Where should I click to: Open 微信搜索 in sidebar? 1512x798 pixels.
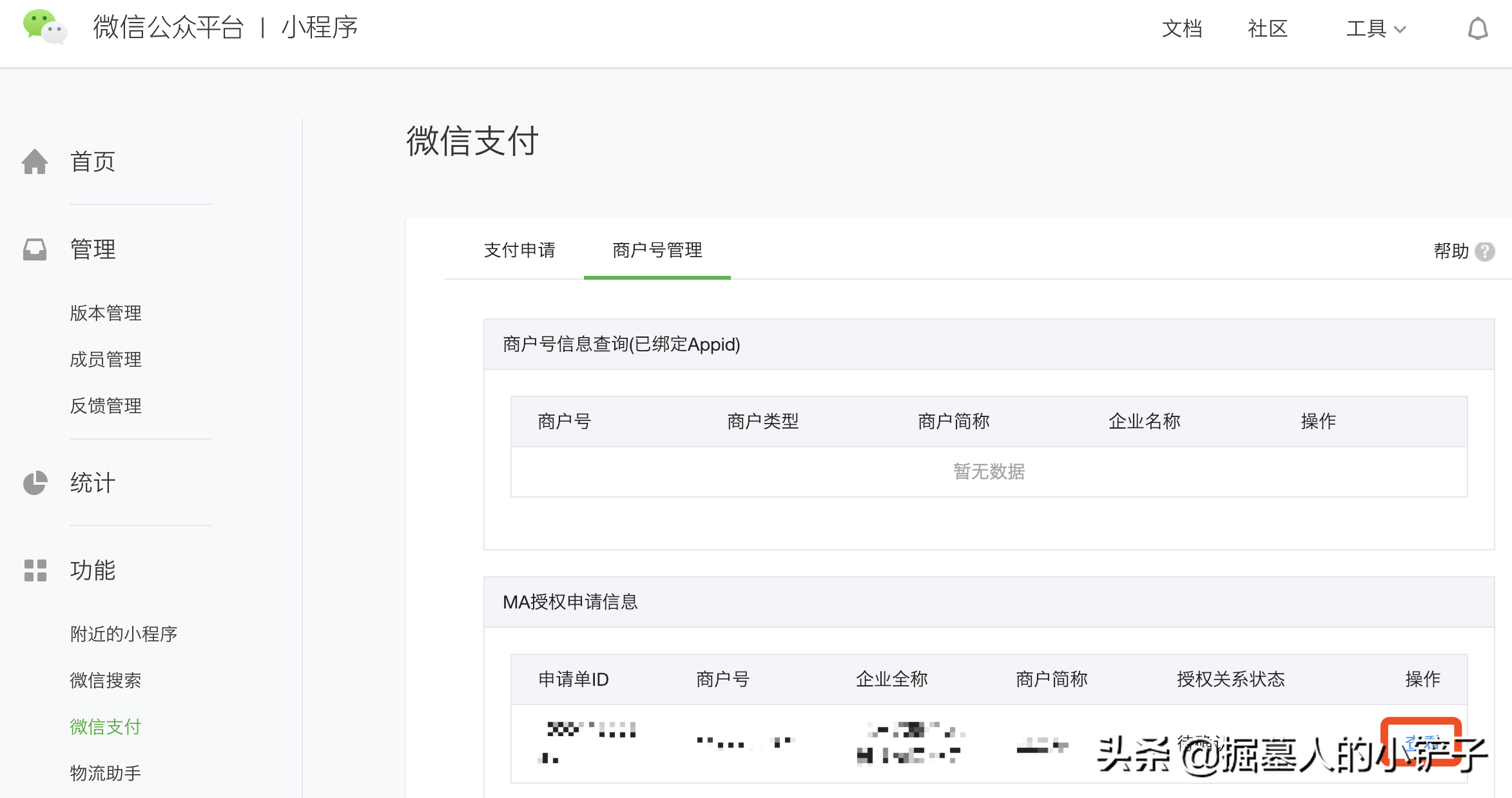click(106, 681)
